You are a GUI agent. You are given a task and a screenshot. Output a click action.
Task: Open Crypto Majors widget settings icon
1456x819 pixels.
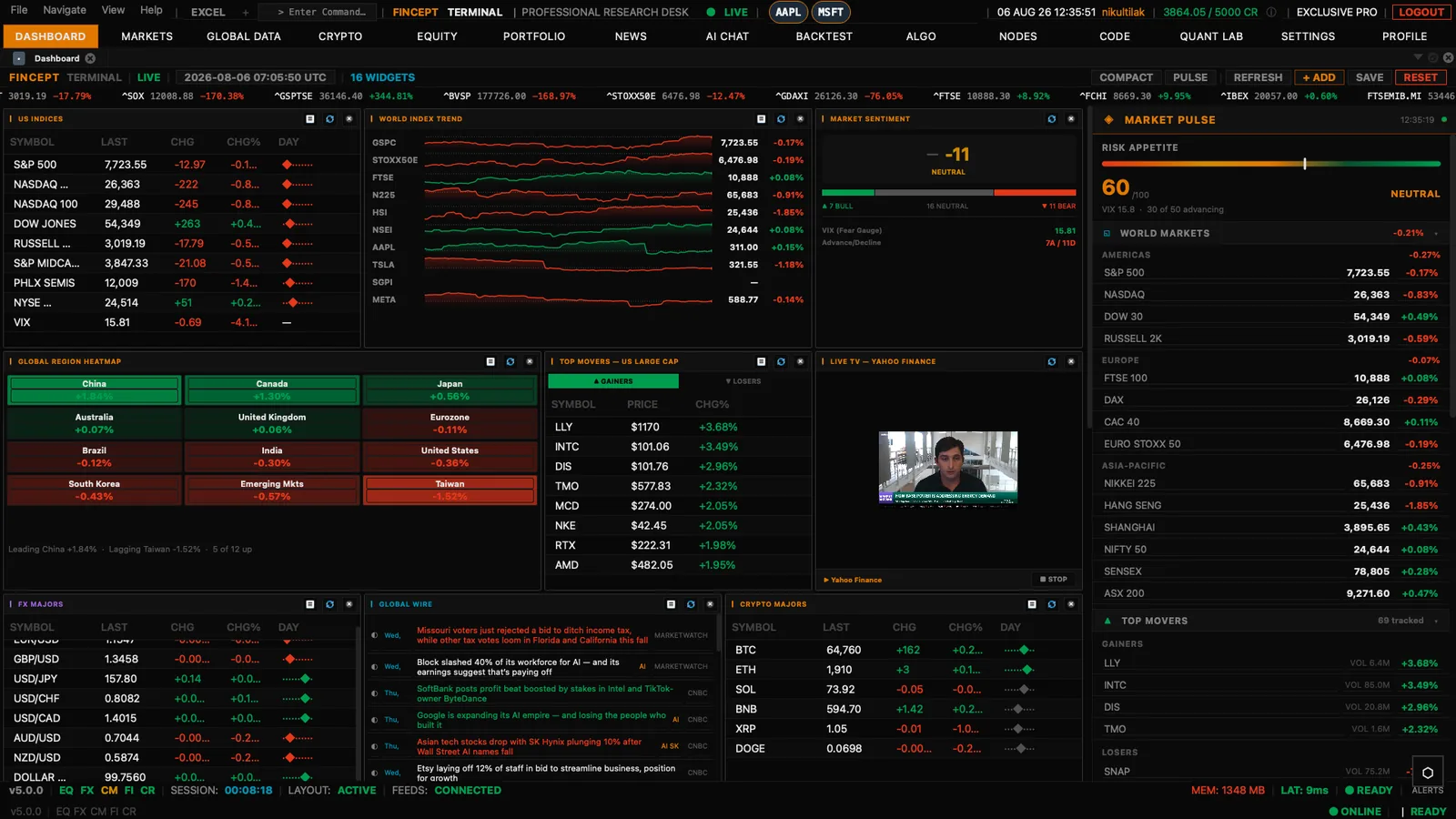click(x=1032, y=604)
